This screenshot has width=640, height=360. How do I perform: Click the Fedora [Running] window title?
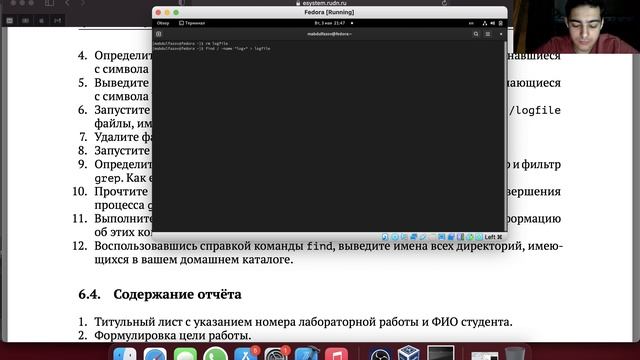coord(329,12)
